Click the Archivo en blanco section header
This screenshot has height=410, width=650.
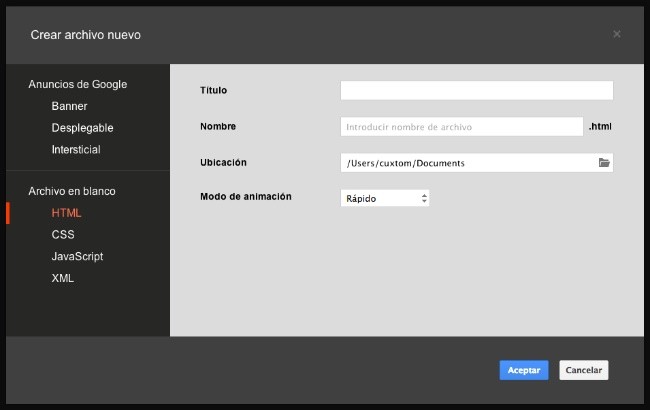(x=71, y=191)
